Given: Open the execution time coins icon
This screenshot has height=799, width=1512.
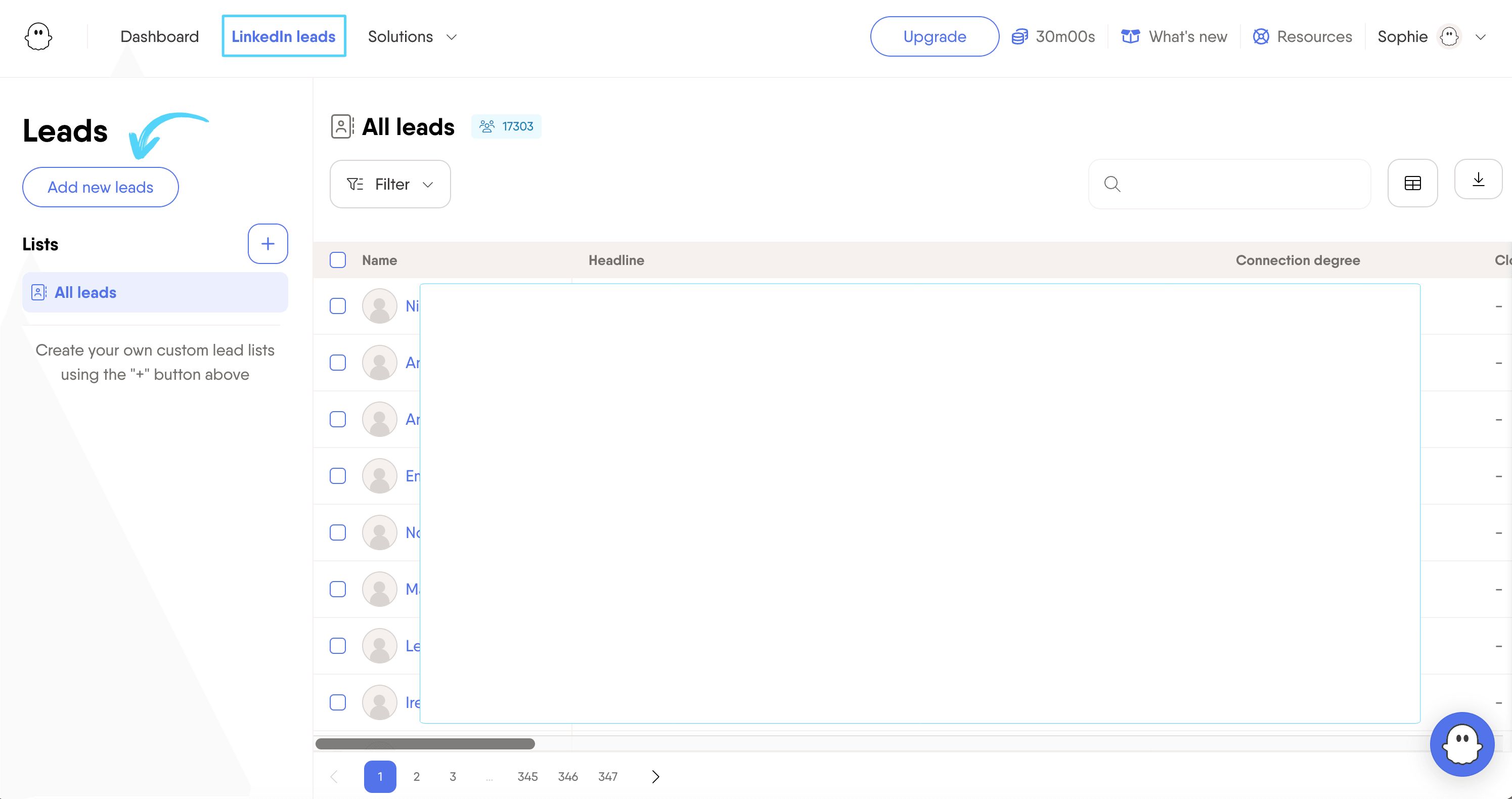Looking at the screenshot, I should click(1019, 36).
